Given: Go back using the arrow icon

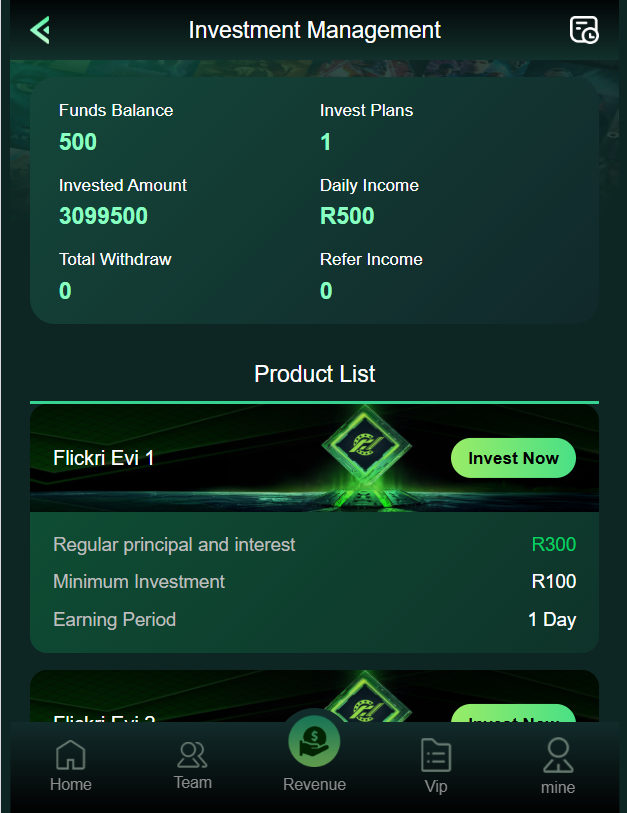Looking at the screenshot, I should pos(40,30).
